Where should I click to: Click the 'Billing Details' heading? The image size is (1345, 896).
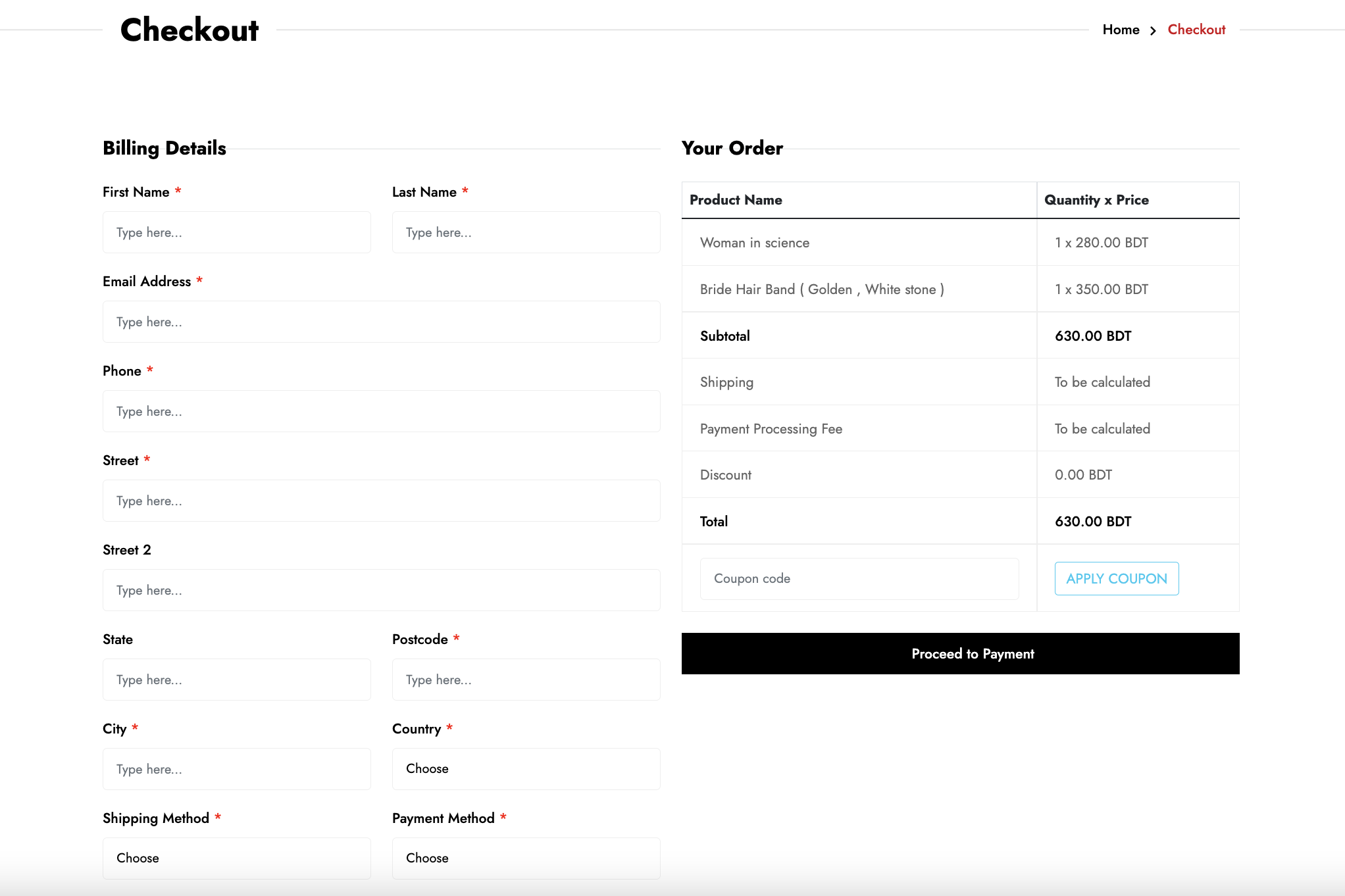pos(165,148)
